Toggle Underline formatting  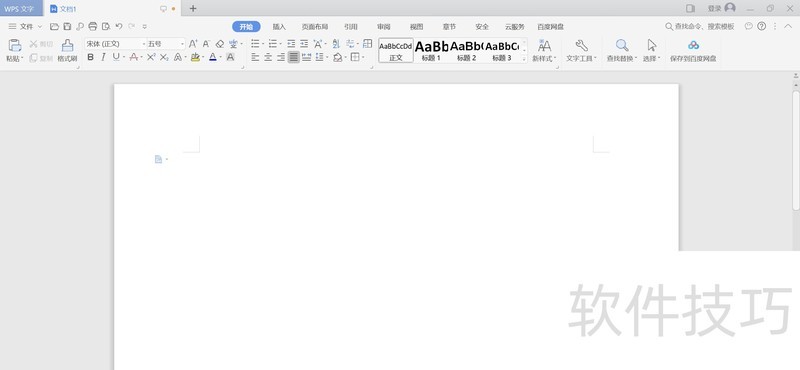(x=116, y=57)
